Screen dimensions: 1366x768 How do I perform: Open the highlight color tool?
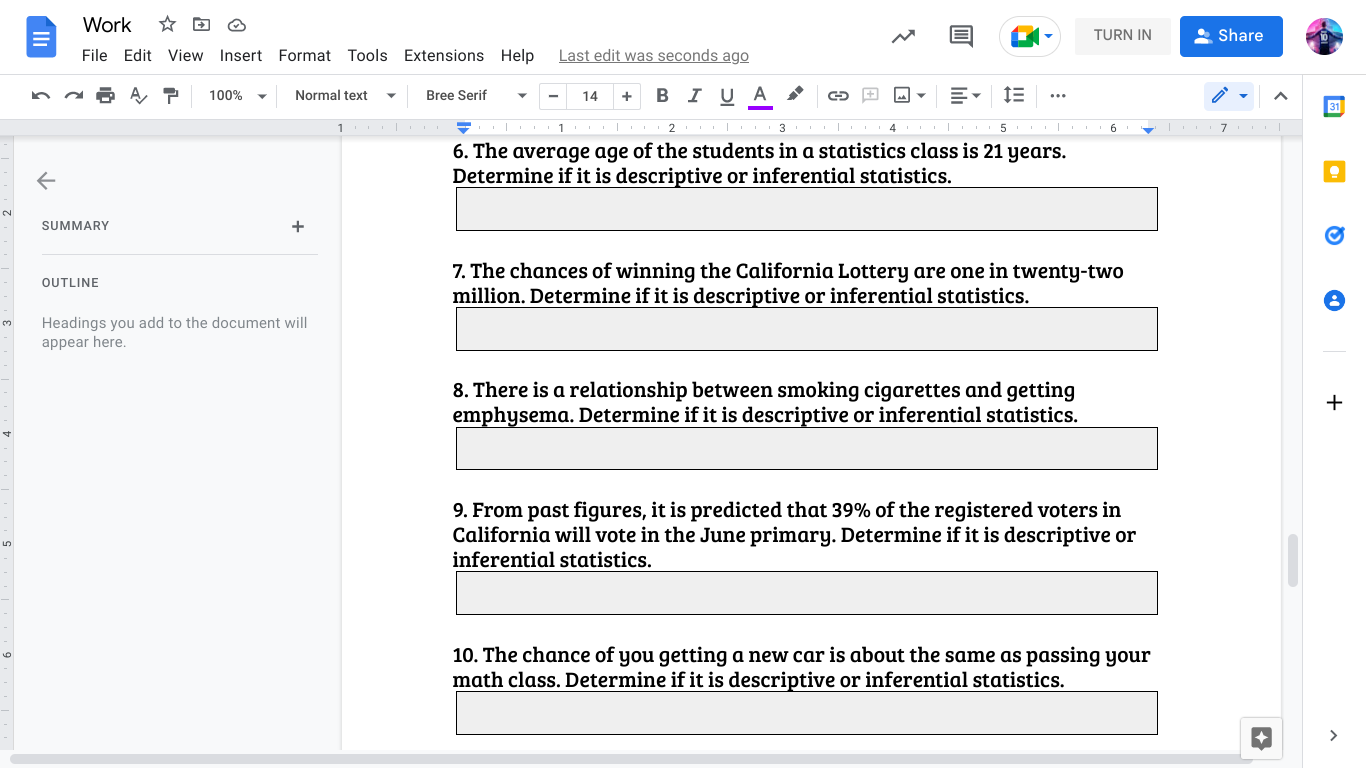pyautogui.click(x=795, y=96)
